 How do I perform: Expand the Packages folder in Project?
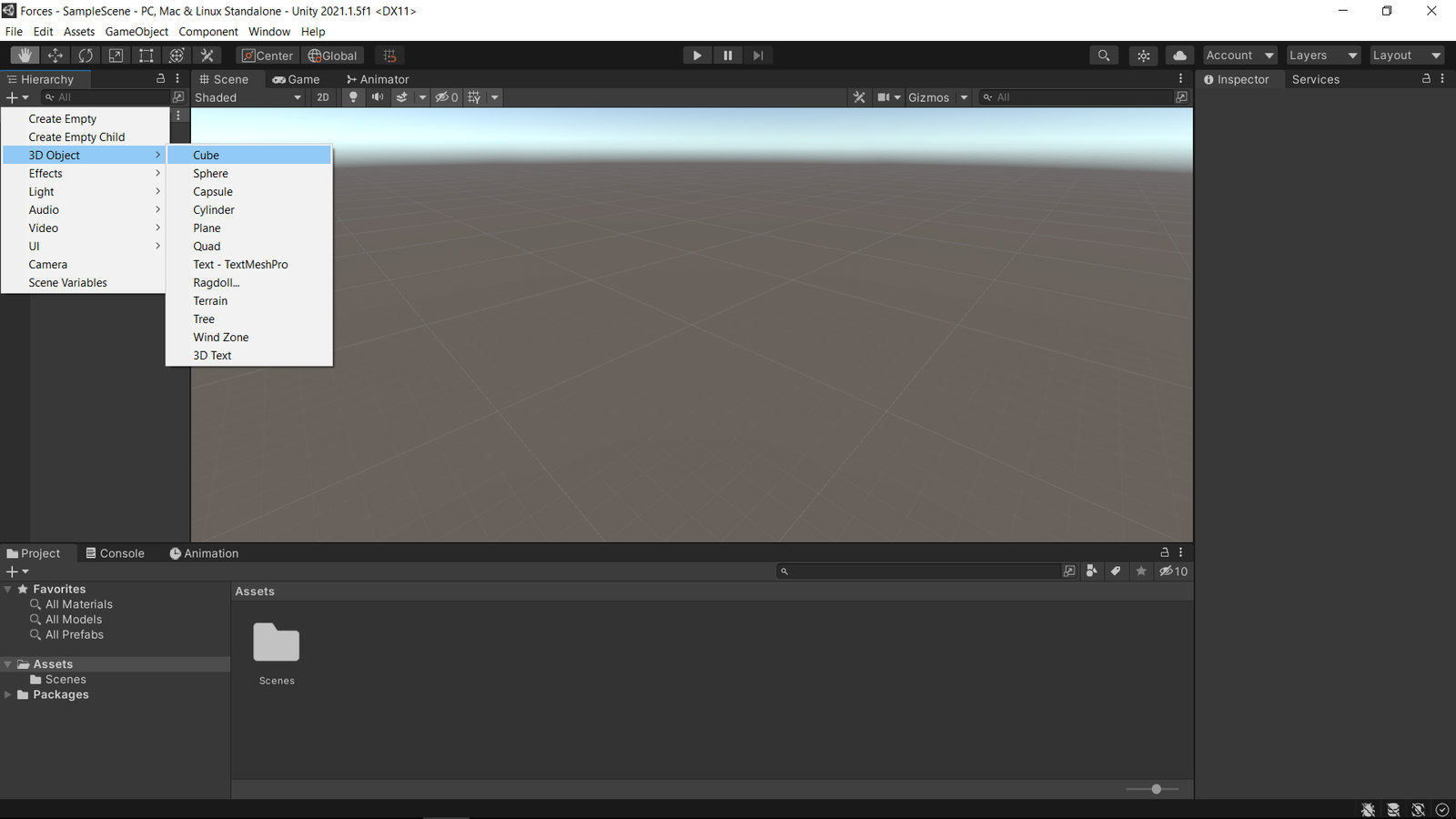click(8, 694)
